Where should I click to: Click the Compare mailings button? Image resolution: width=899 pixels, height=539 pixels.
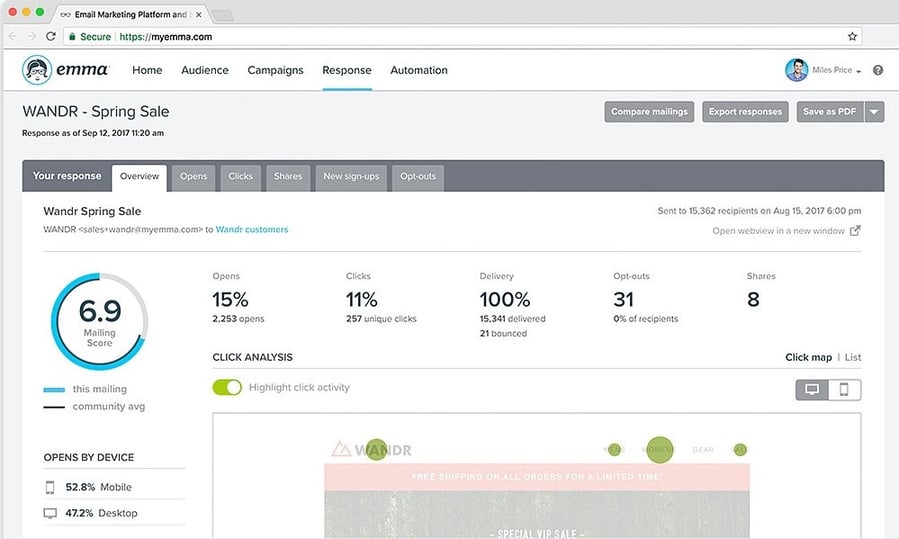[x=649, y=112]
